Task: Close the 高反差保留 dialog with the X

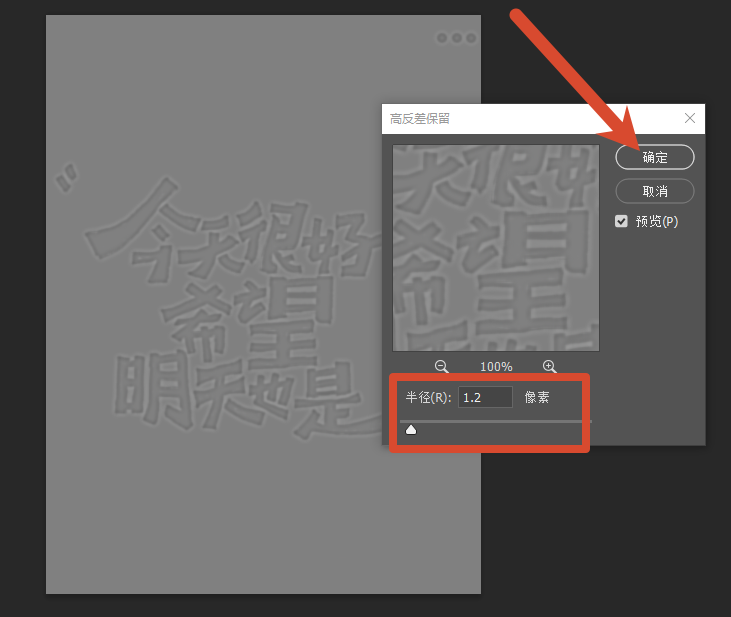Action: click(690, 118)
